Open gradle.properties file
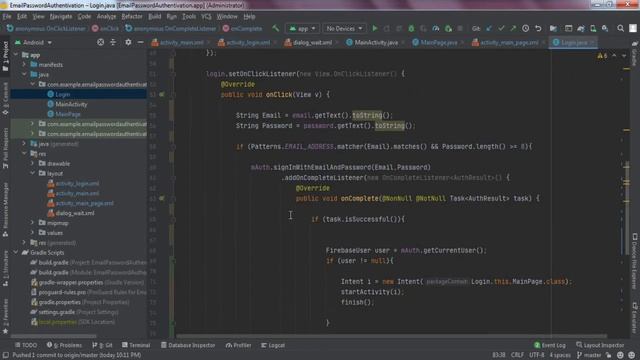 [x=80, y=302]
